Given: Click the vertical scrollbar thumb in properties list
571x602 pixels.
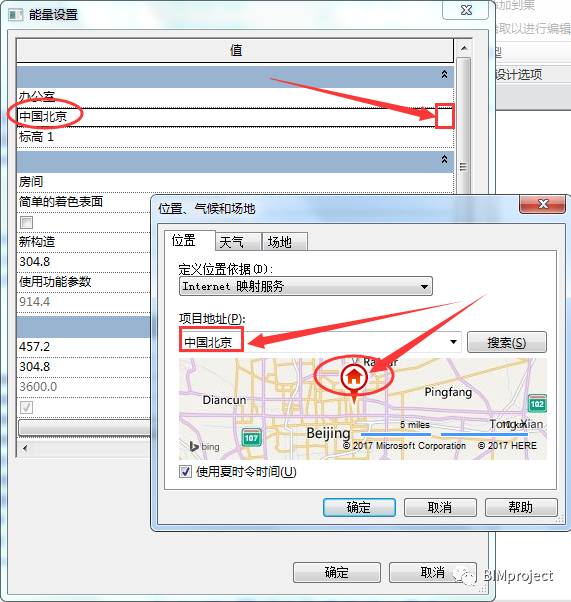Looking at the screenshot, I should coord(464,127).
